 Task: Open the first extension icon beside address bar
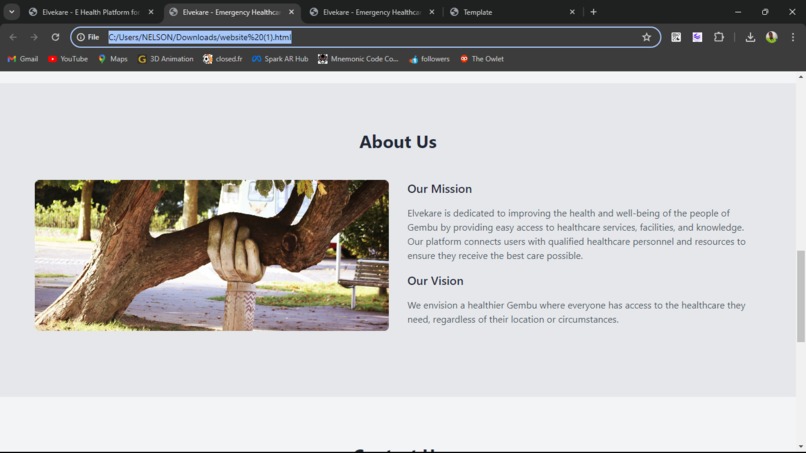pos(676,37)
